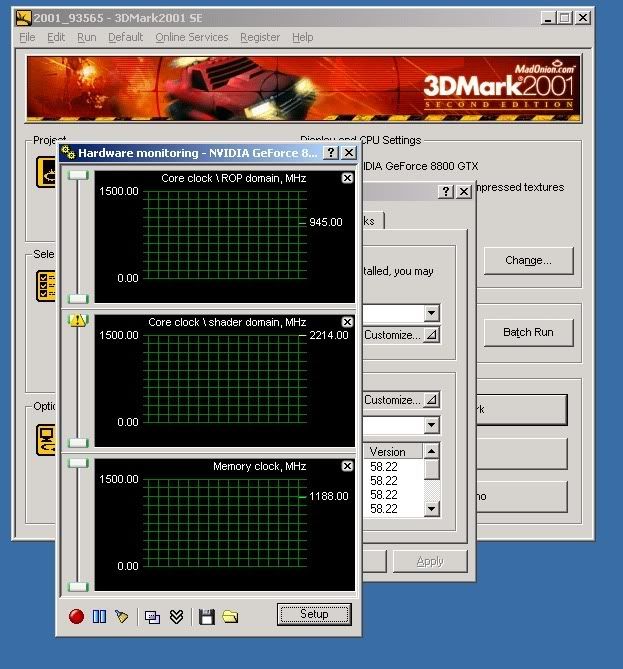Click lower Customize... button
This screenshot has width=623, height=669.
coord(401,400)
